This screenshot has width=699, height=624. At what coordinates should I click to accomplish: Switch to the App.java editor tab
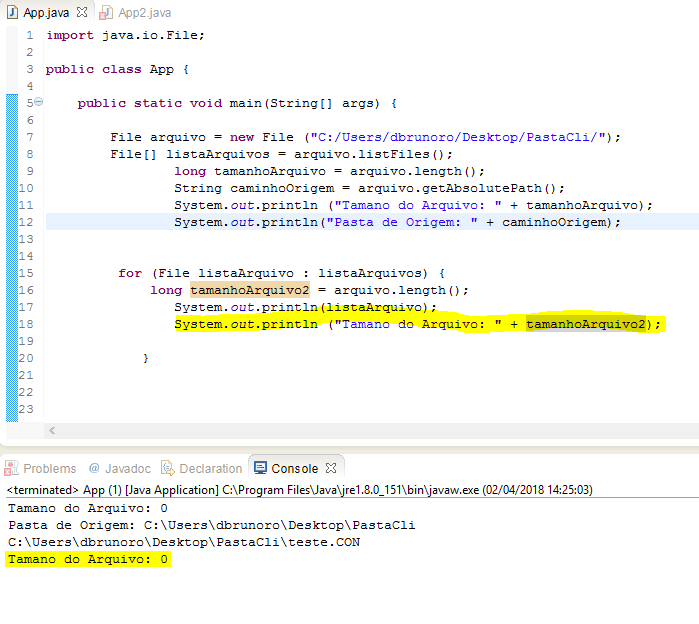46,12
